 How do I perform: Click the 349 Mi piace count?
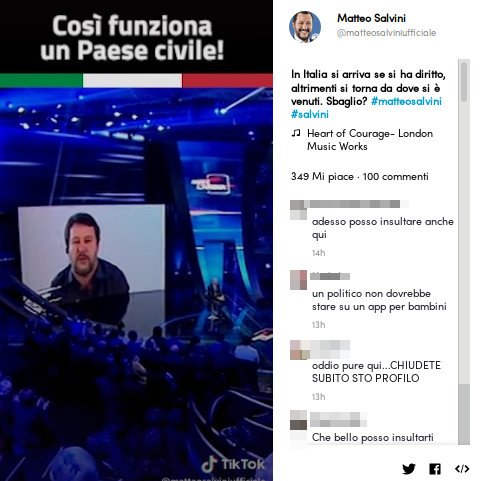coord(322,176)
